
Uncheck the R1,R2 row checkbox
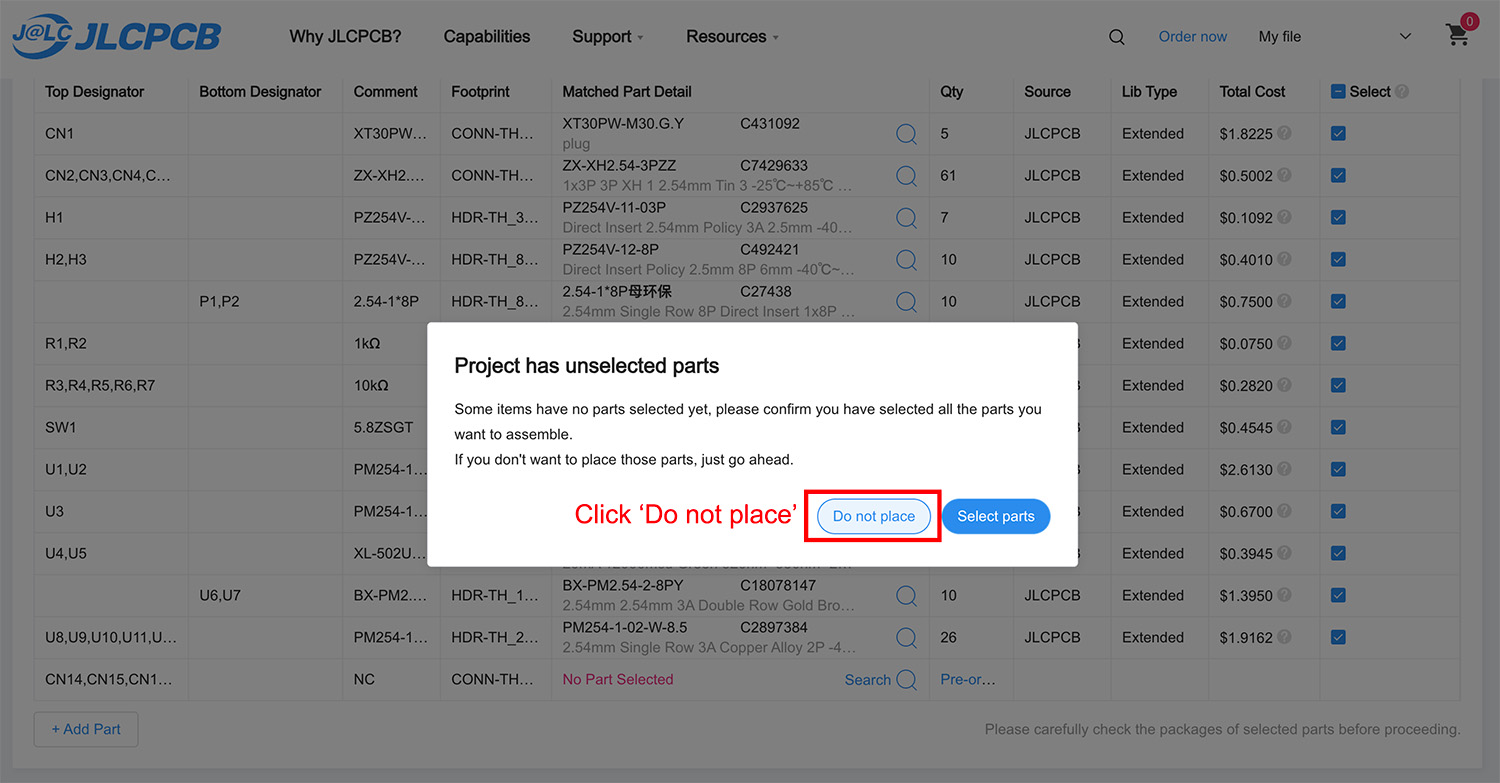tap(1338, 343)
